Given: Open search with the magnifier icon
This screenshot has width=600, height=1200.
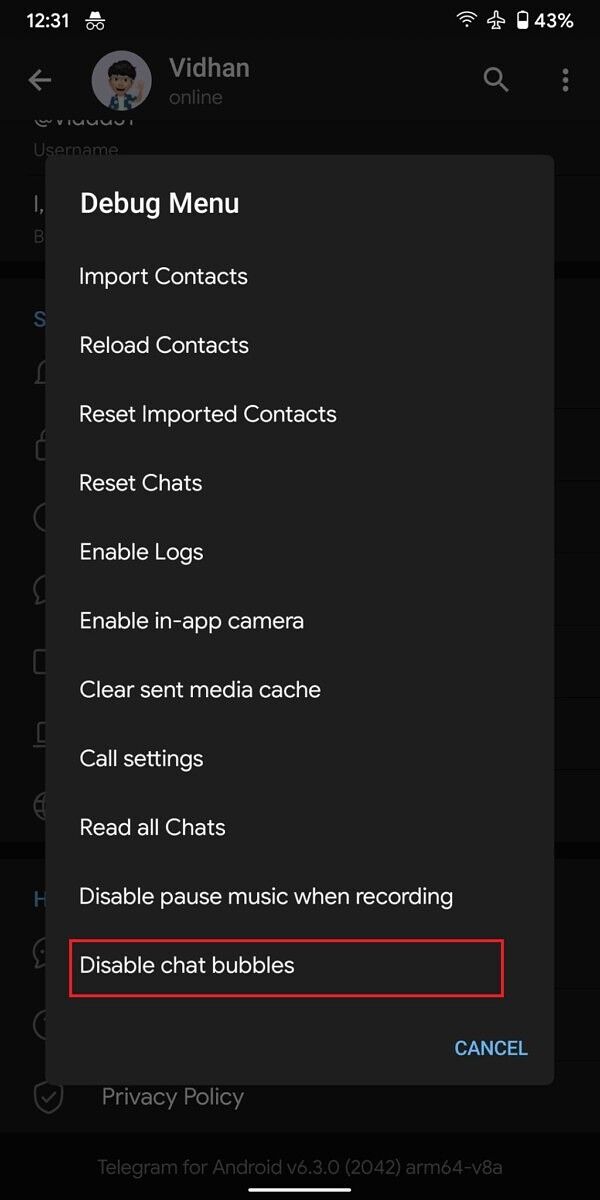Looking at the screenshot, I should pos(496,80).
